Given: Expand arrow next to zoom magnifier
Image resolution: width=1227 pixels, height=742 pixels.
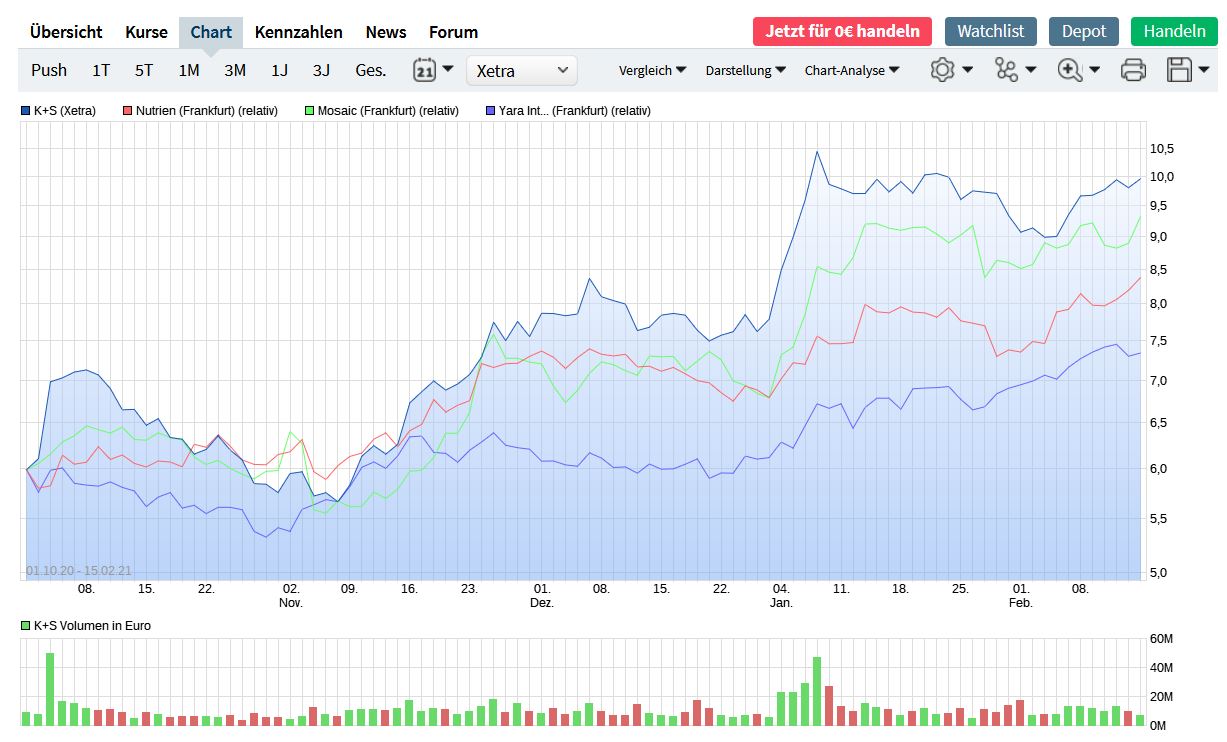Looking at the screenshot, I should (x=1095, y=70).
